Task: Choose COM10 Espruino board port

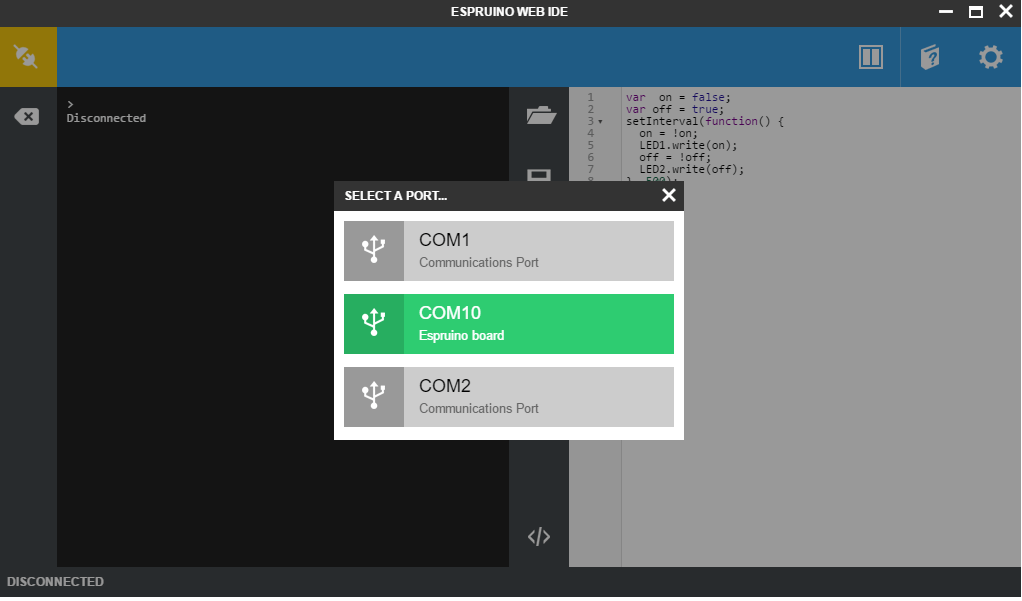Action: 508,323
